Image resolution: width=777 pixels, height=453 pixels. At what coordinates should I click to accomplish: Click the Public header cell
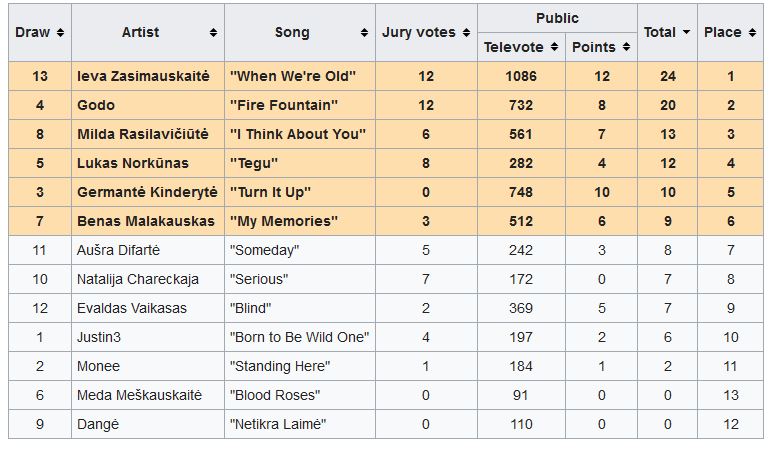557,18
